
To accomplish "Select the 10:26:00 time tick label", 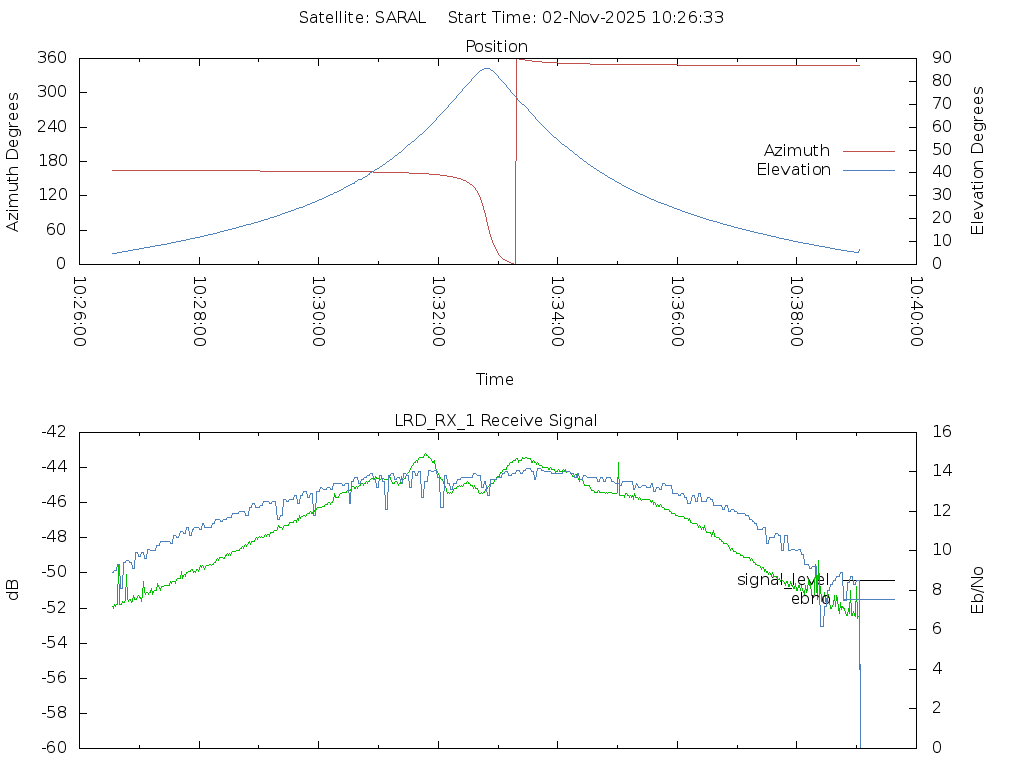I will 80,311.
